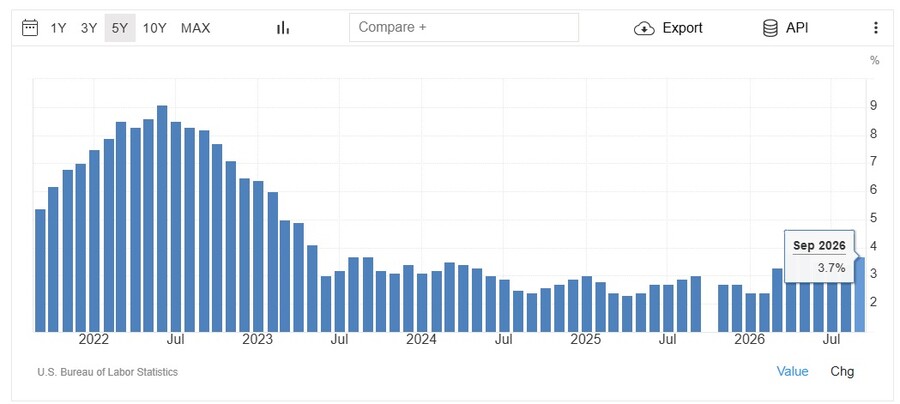Open the API link
This screenshot has height=404, width=900.
[x=797, y=28]
